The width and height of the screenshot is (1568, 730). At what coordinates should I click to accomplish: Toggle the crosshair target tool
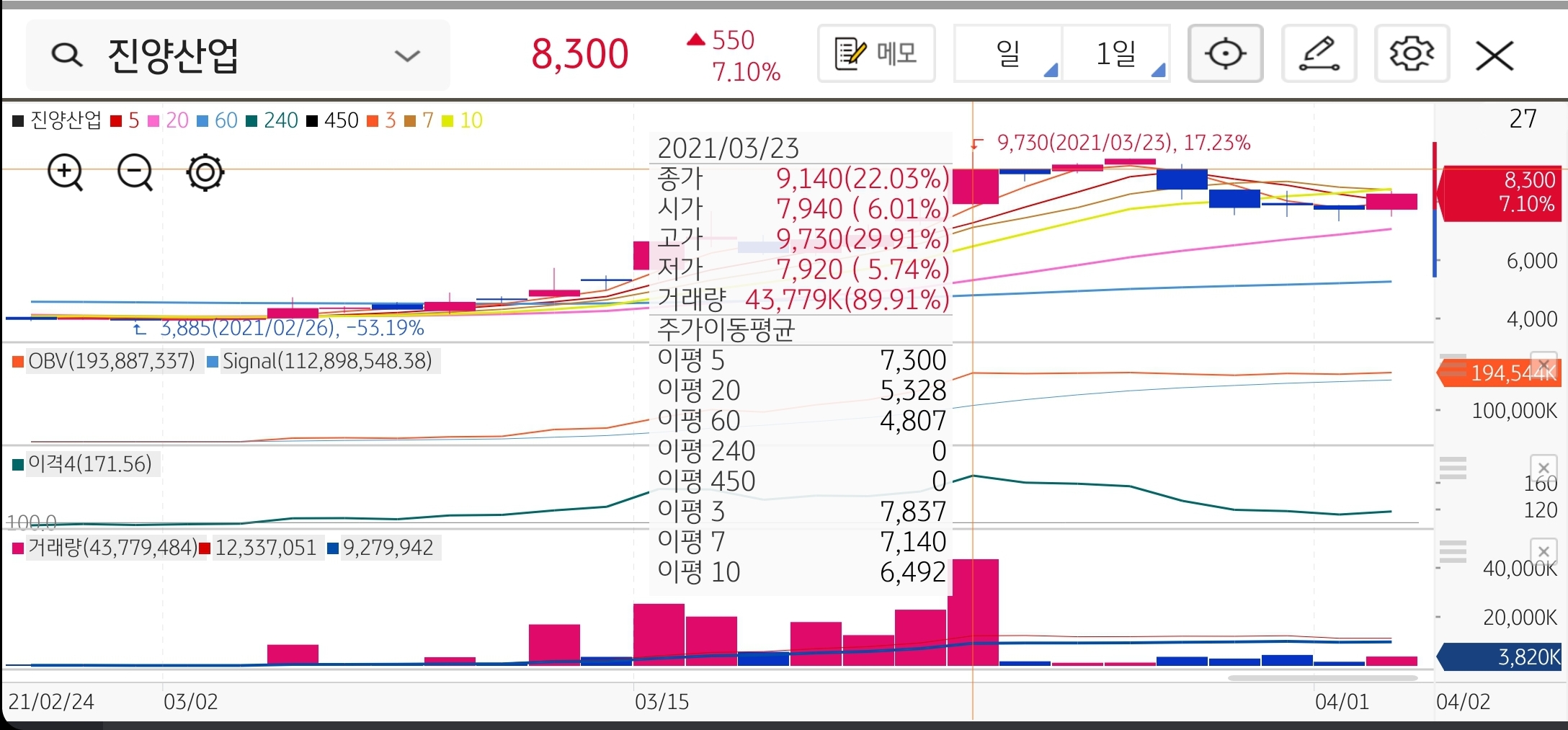[1225, 53]
